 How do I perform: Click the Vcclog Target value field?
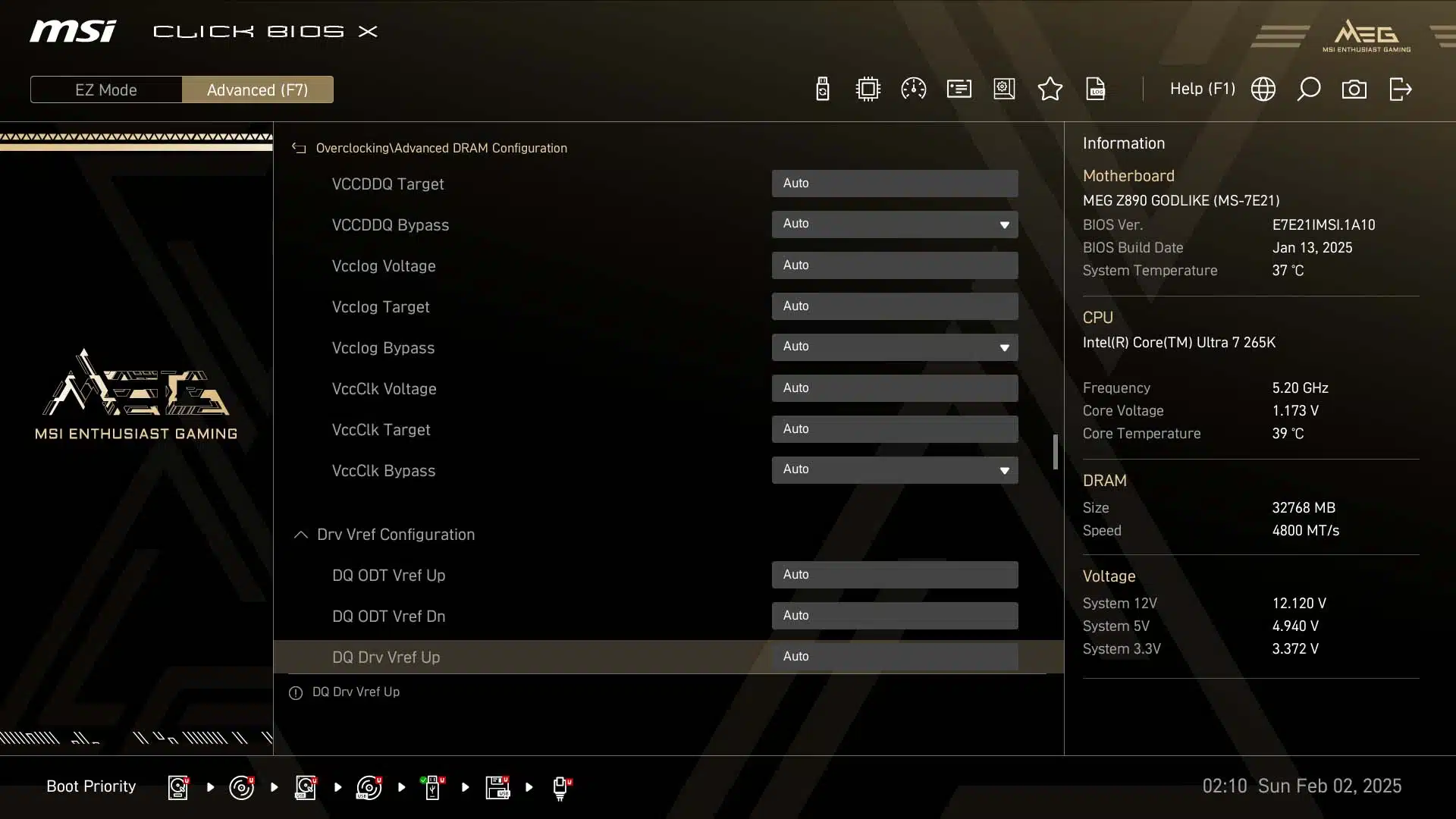[895, 306]
